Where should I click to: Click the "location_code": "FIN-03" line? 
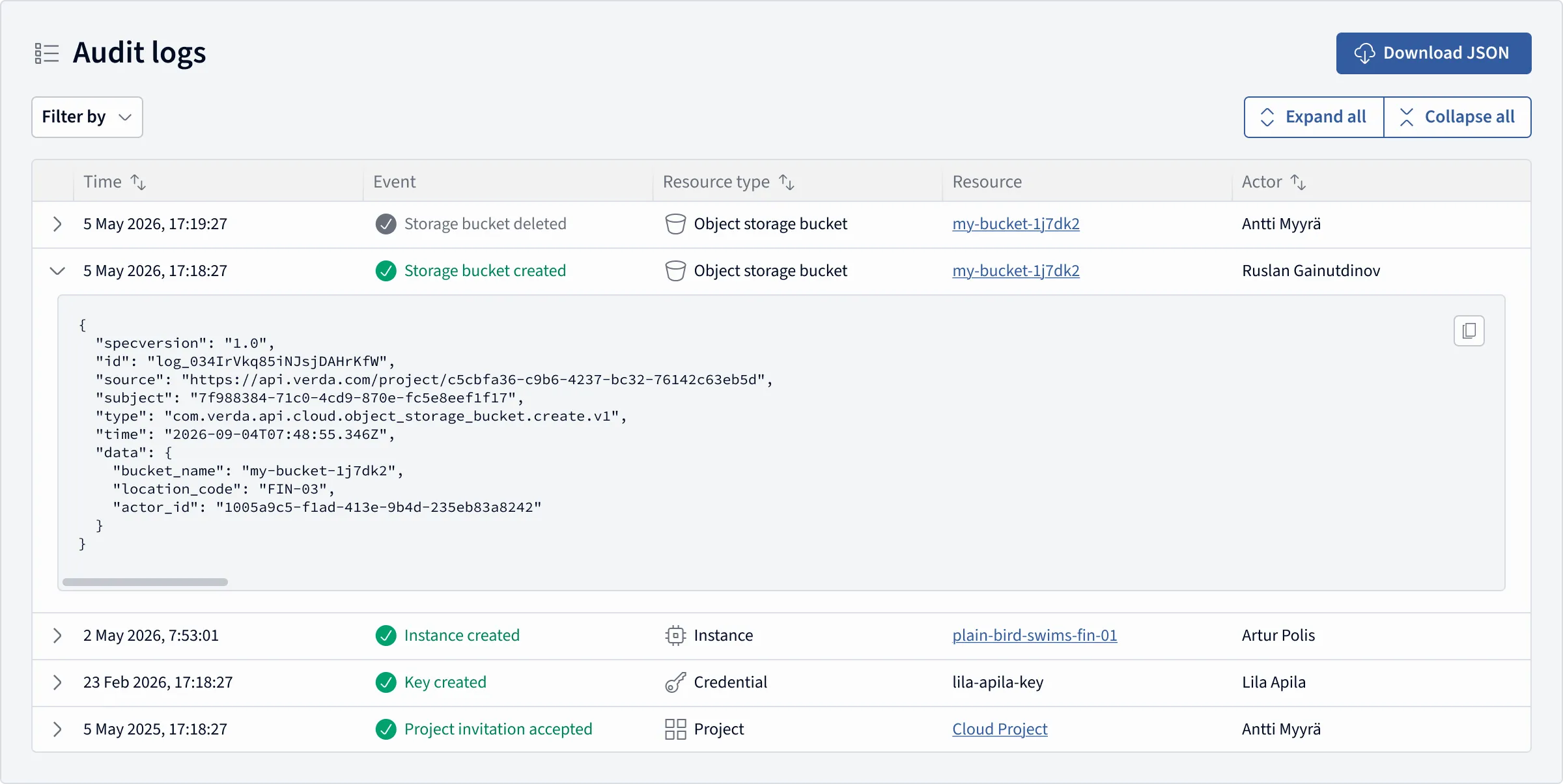223,489
